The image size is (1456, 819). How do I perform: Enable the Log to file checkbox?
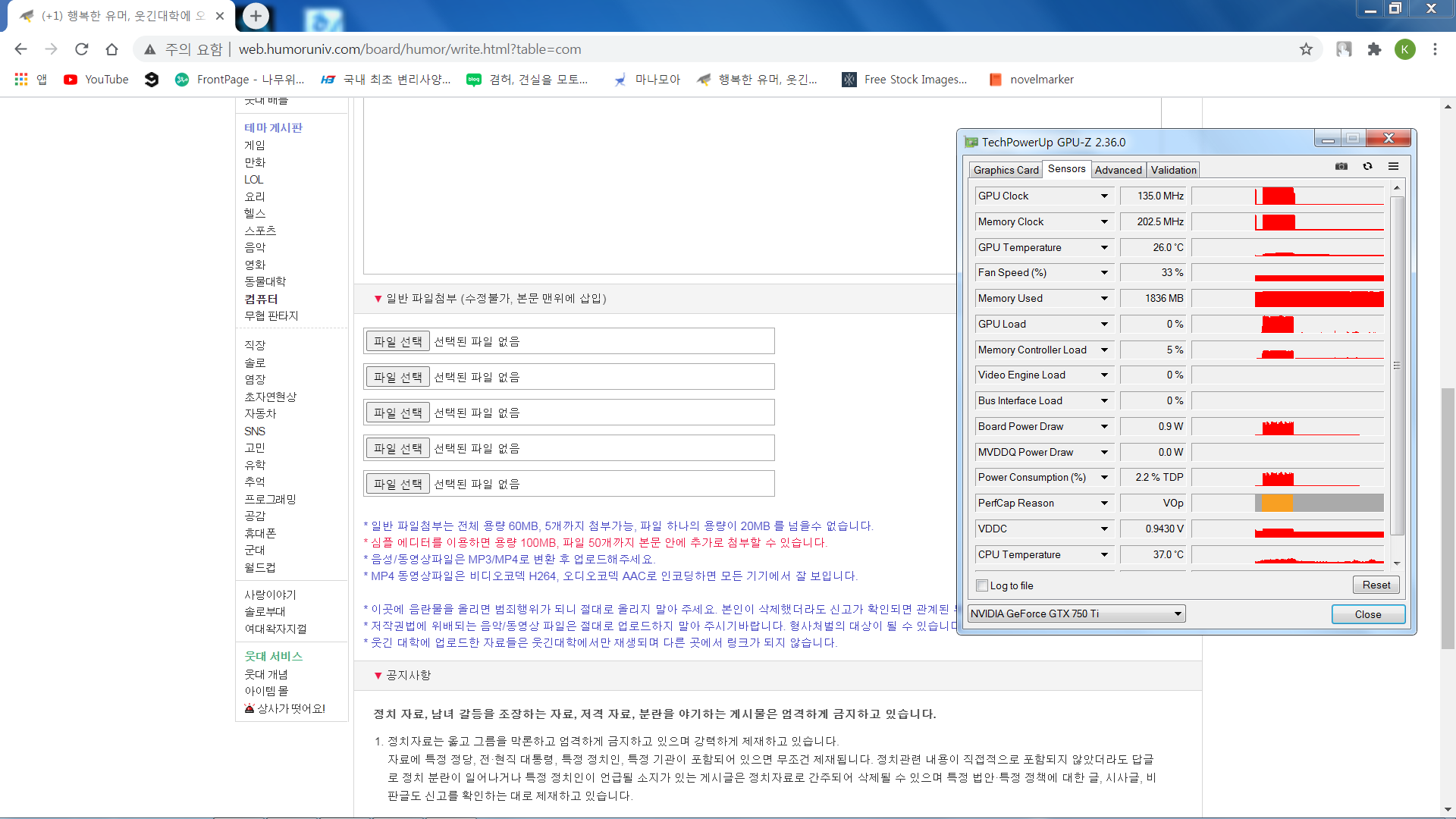[x=983, y=585]
